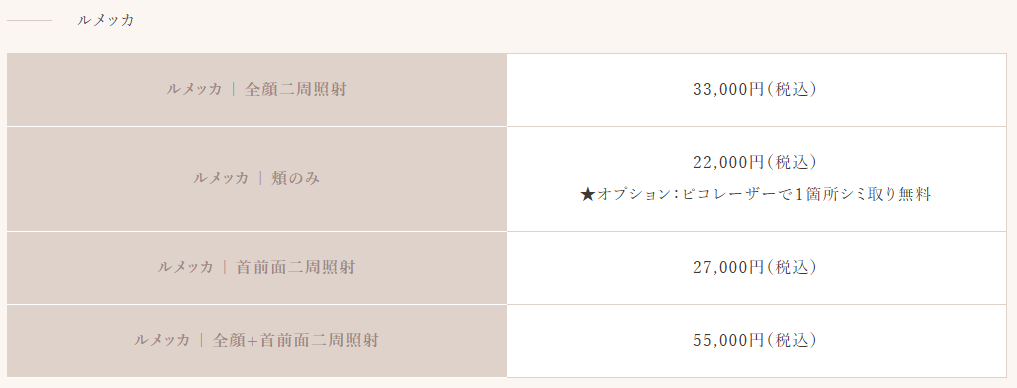Click the 33,000円(税込) price
Screen dimensions: 1017x388
pyautogui.click(x=755, y=90)
